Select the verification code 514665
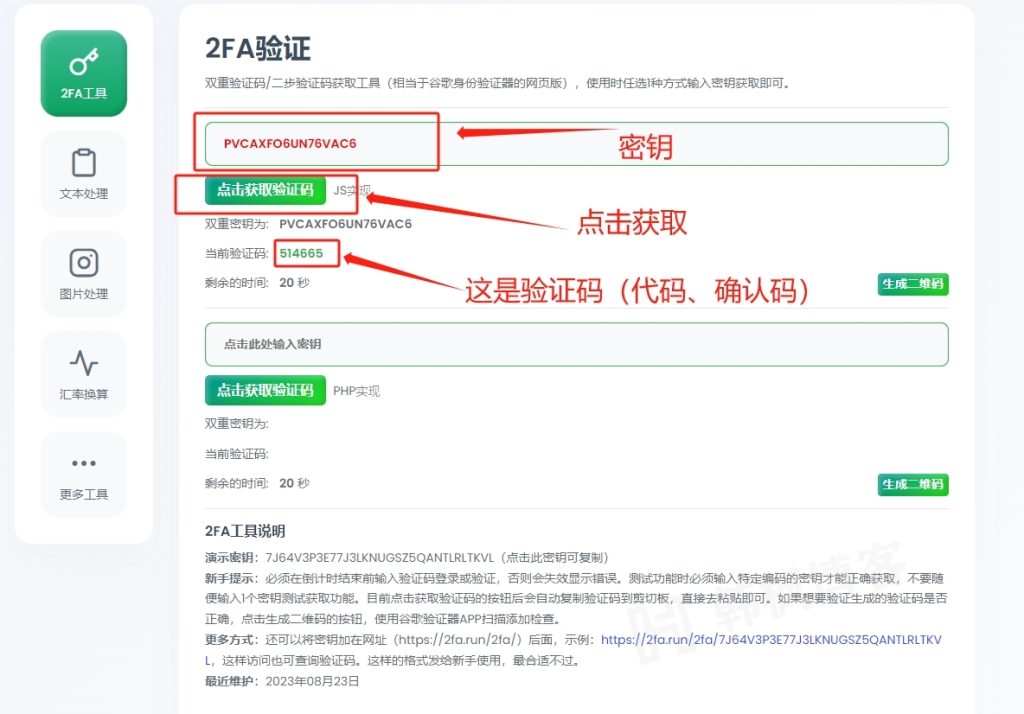Viewport: 1024px width, 714px height. [305, 254]
